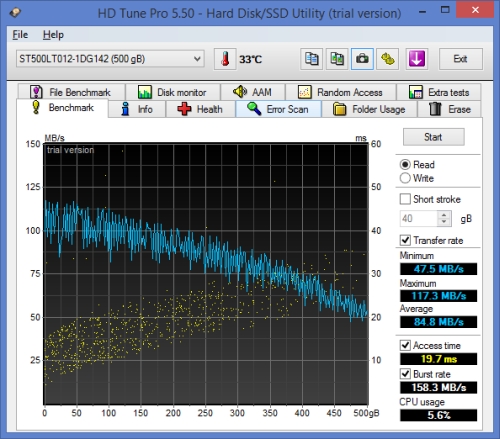Click the HD Tune app icon in title bar
This screenshot has width=500, height=439.
tap(15, 13)
